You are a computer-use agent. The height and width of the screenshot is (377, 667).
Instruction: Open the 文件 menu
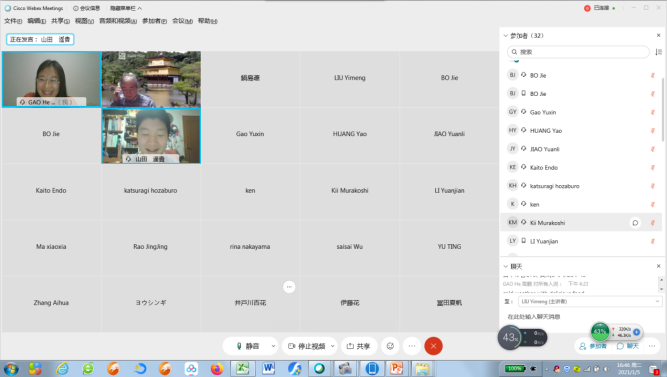pyautogui.click(x=13, y=21)
